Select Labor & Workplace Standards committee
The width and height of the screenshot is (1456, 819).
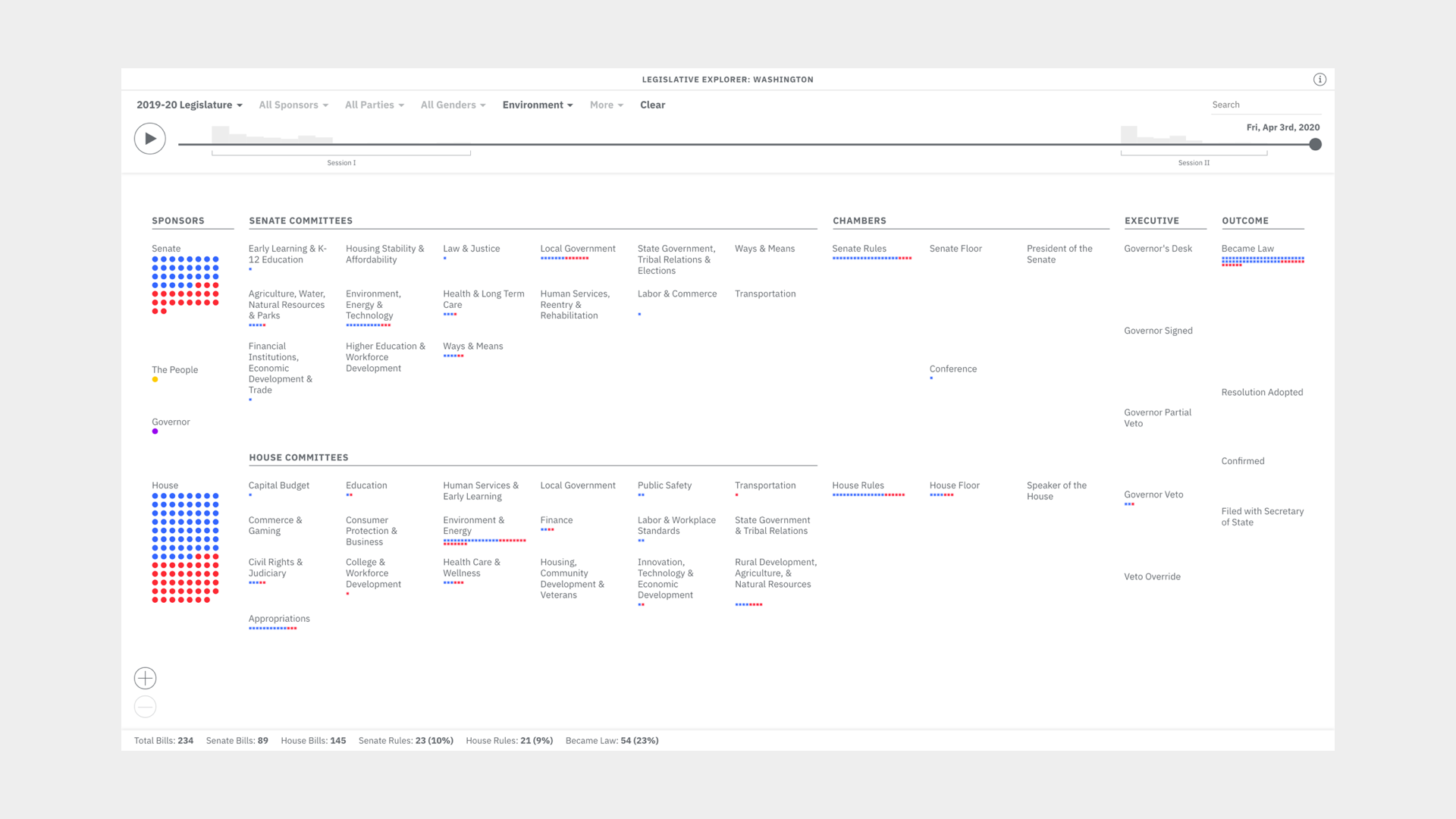point(676,526)
